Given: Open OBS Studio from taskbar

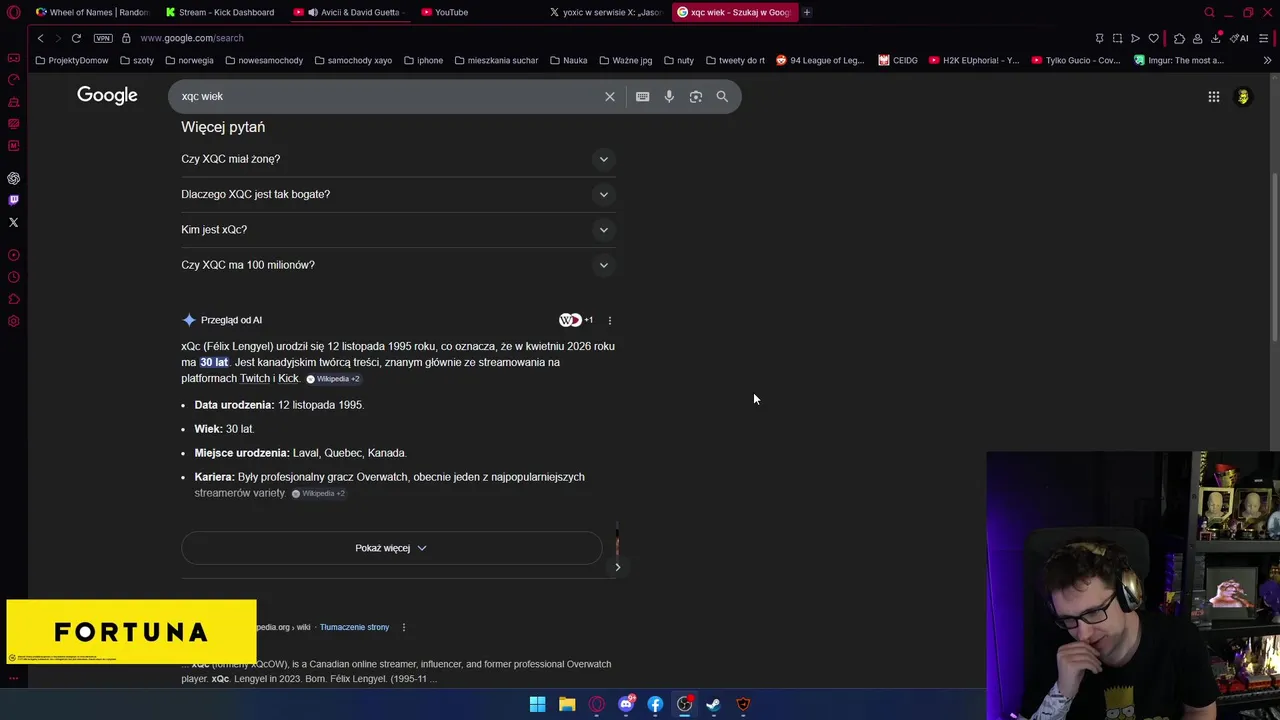Looking at the screenshot, I should coord(684,704).
